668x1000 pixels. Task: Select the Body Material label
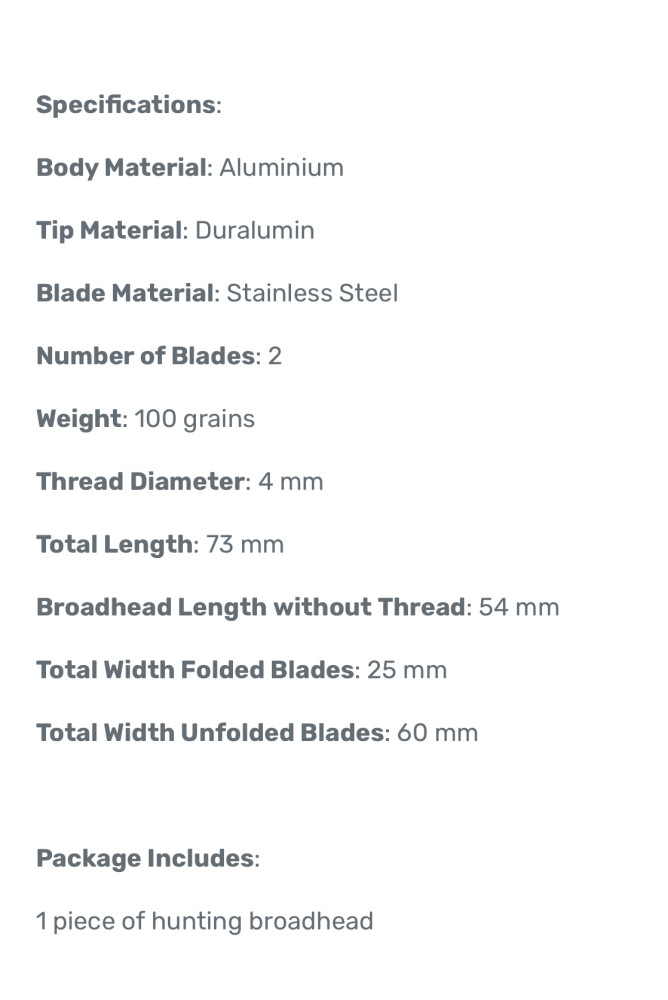point(120,168)
